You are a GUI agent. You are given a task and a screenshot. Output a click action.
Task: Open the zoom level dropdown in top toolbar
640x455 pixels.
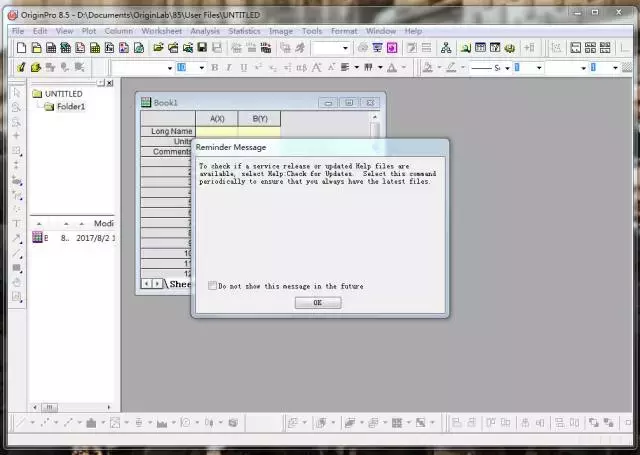(345, 48)
